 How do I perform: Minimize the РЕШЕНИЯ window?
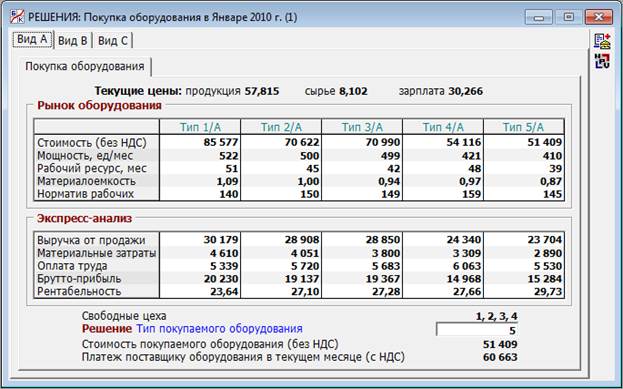(539, 17)
